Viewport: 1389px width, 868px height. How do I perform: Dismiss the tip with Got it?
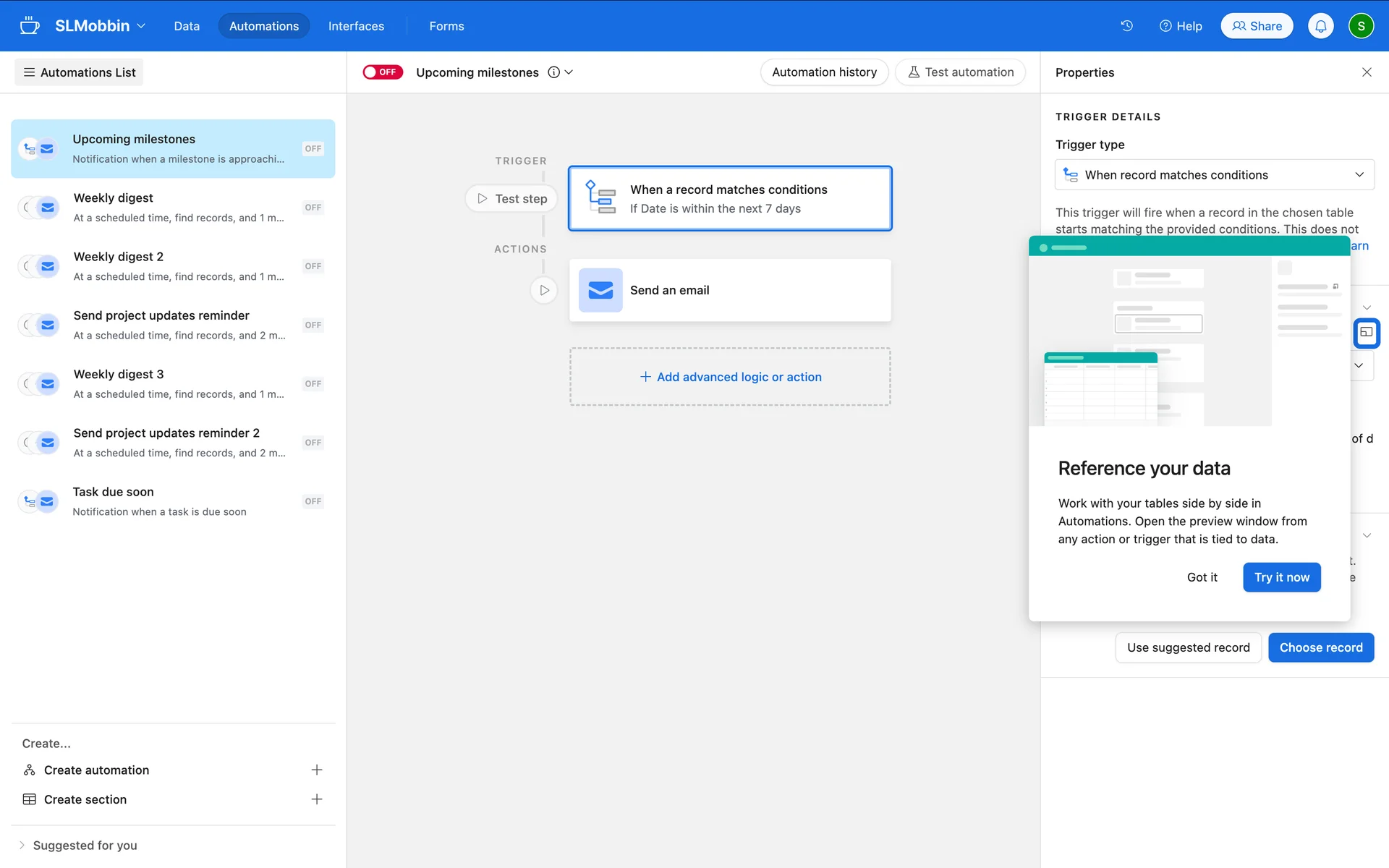[x=1202, y=577]
